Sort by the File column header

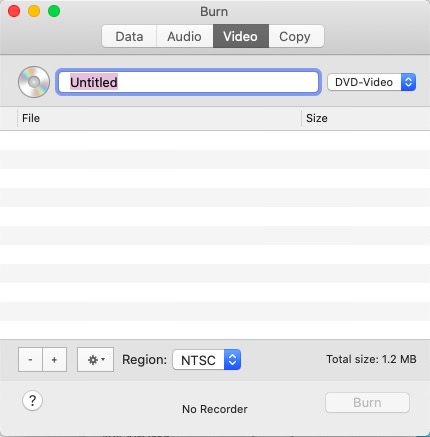[x=159, y=118]
